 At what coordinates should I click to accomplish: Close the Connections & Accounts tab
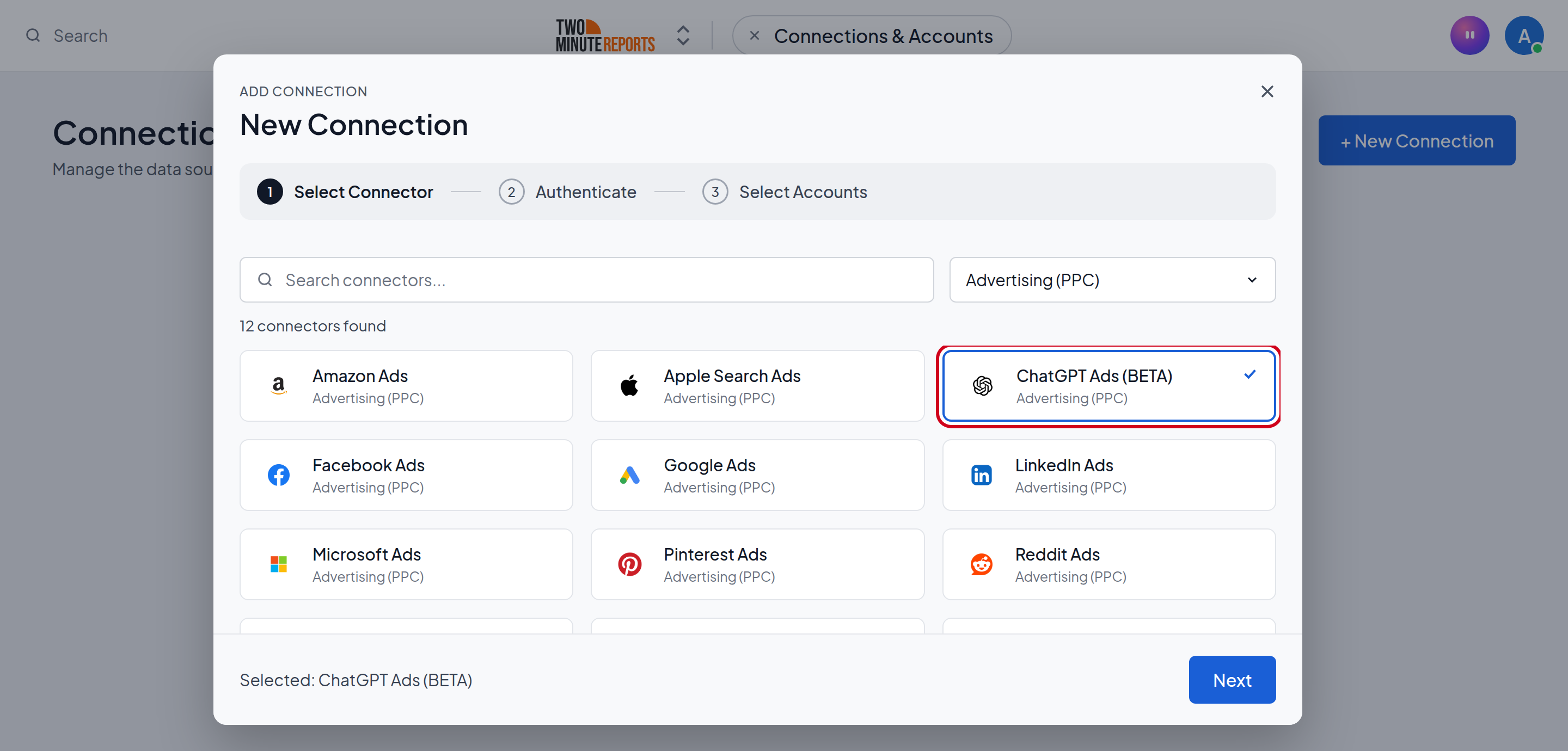(754, 35)
